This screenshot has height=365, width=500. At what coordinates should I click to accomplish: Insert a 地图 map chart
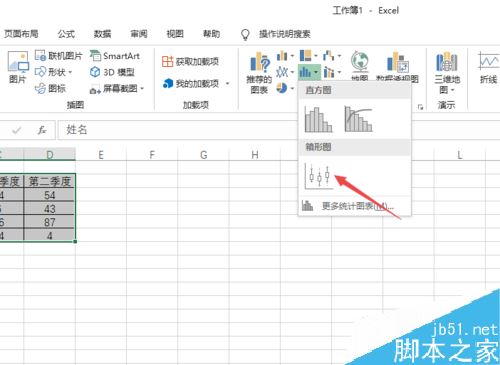360,66
